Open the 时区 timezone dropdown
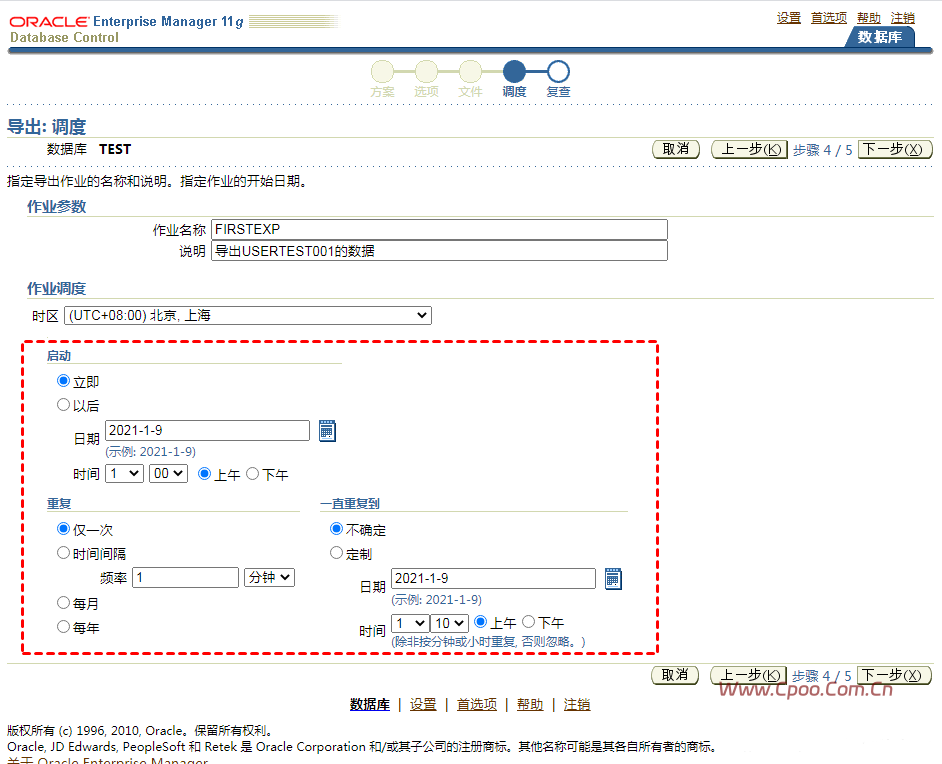 tap(248, 315)
